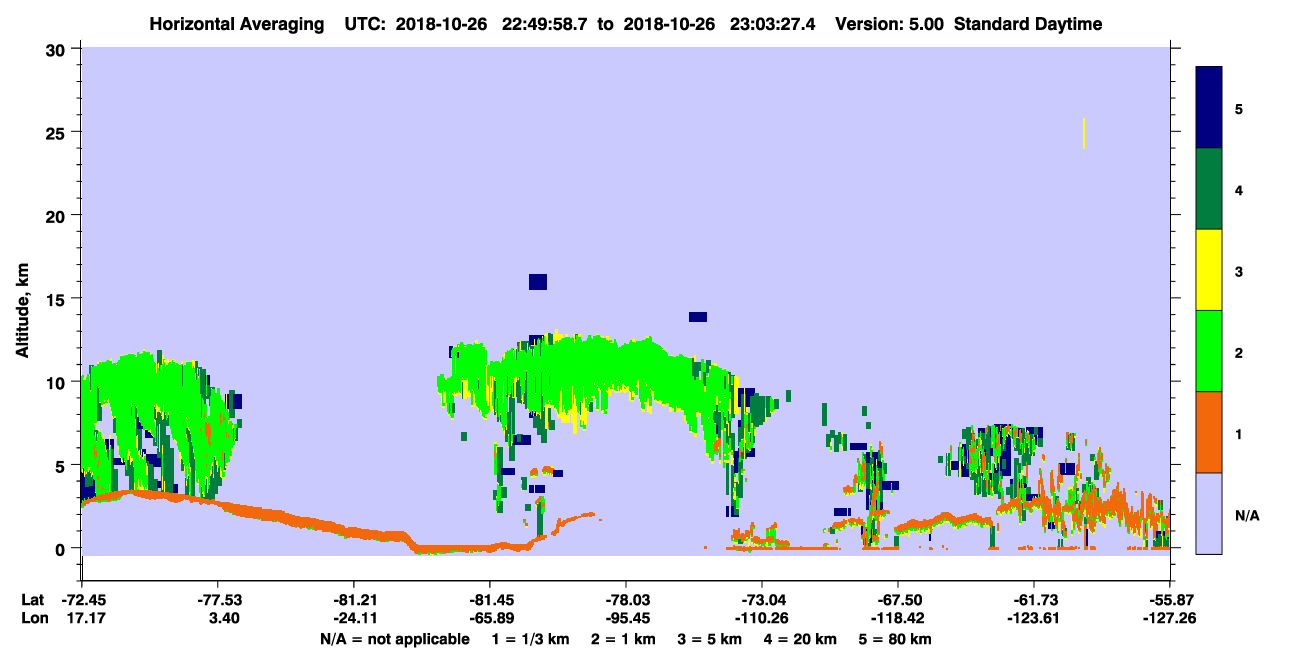Click the latitude value -72.45

pos(82,600)
